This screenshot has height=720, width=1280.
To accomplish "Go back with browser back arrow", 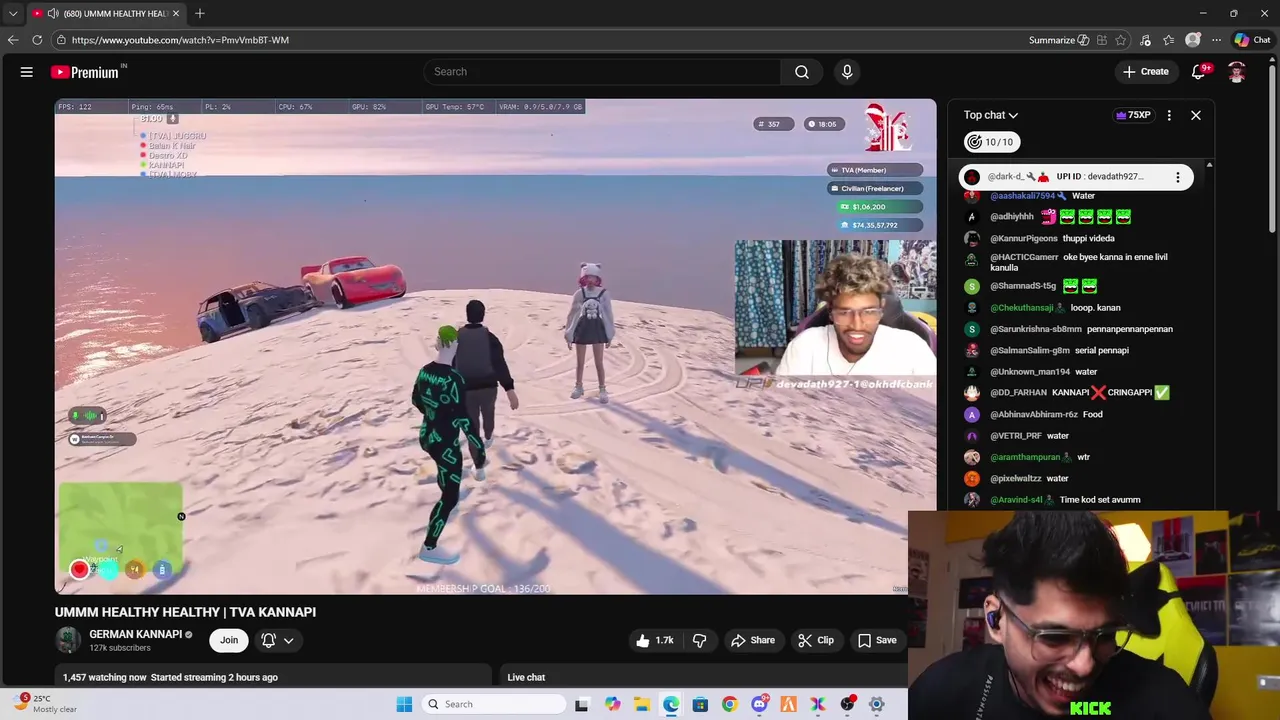I will coord(13,40).
